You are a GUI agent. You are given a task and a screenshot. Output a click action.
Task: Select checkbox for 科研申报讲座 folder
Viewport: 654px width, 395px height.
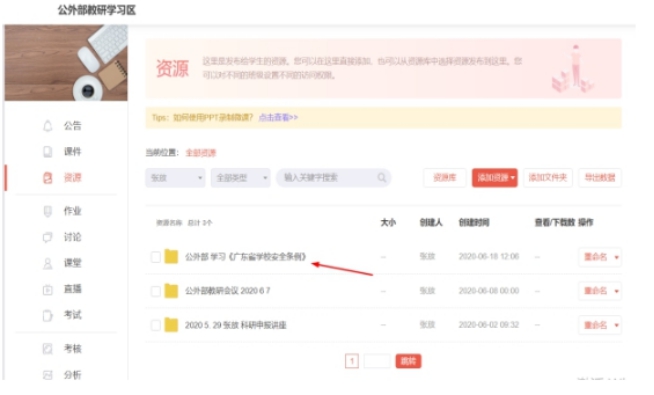[x=156, y=325]
